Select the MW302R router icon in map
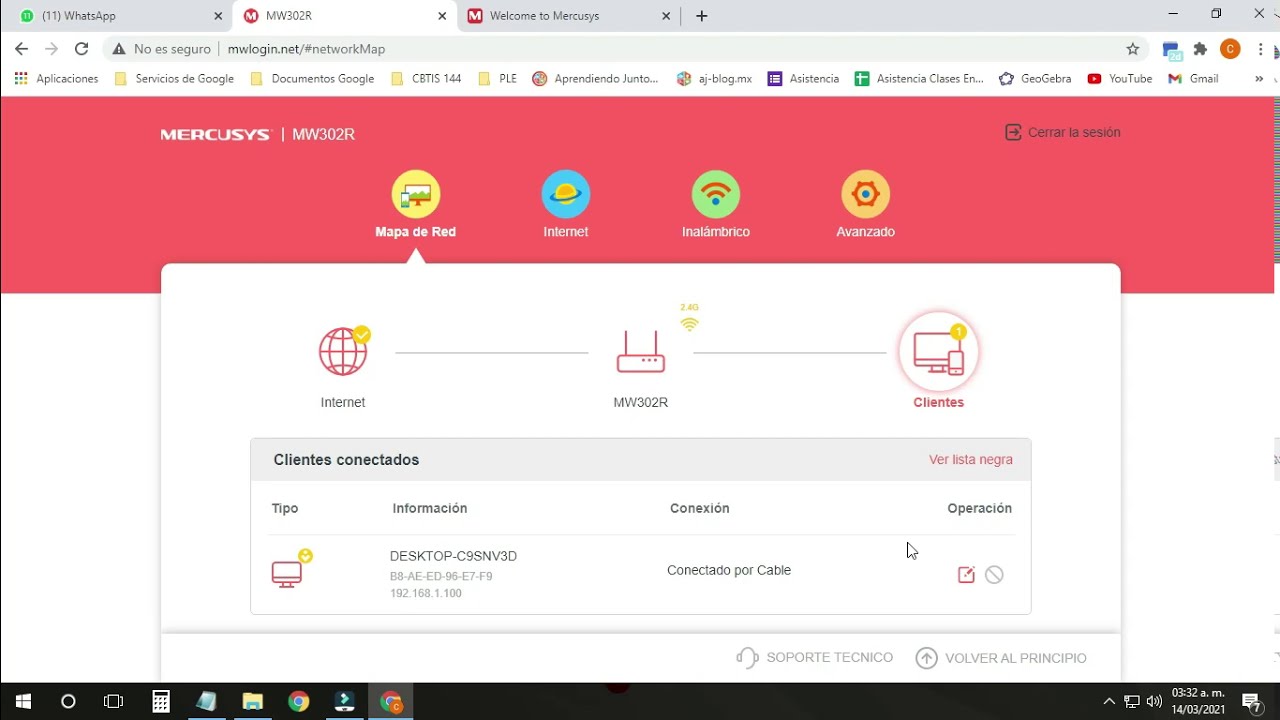1280x720 pixels. coord(641,352)
